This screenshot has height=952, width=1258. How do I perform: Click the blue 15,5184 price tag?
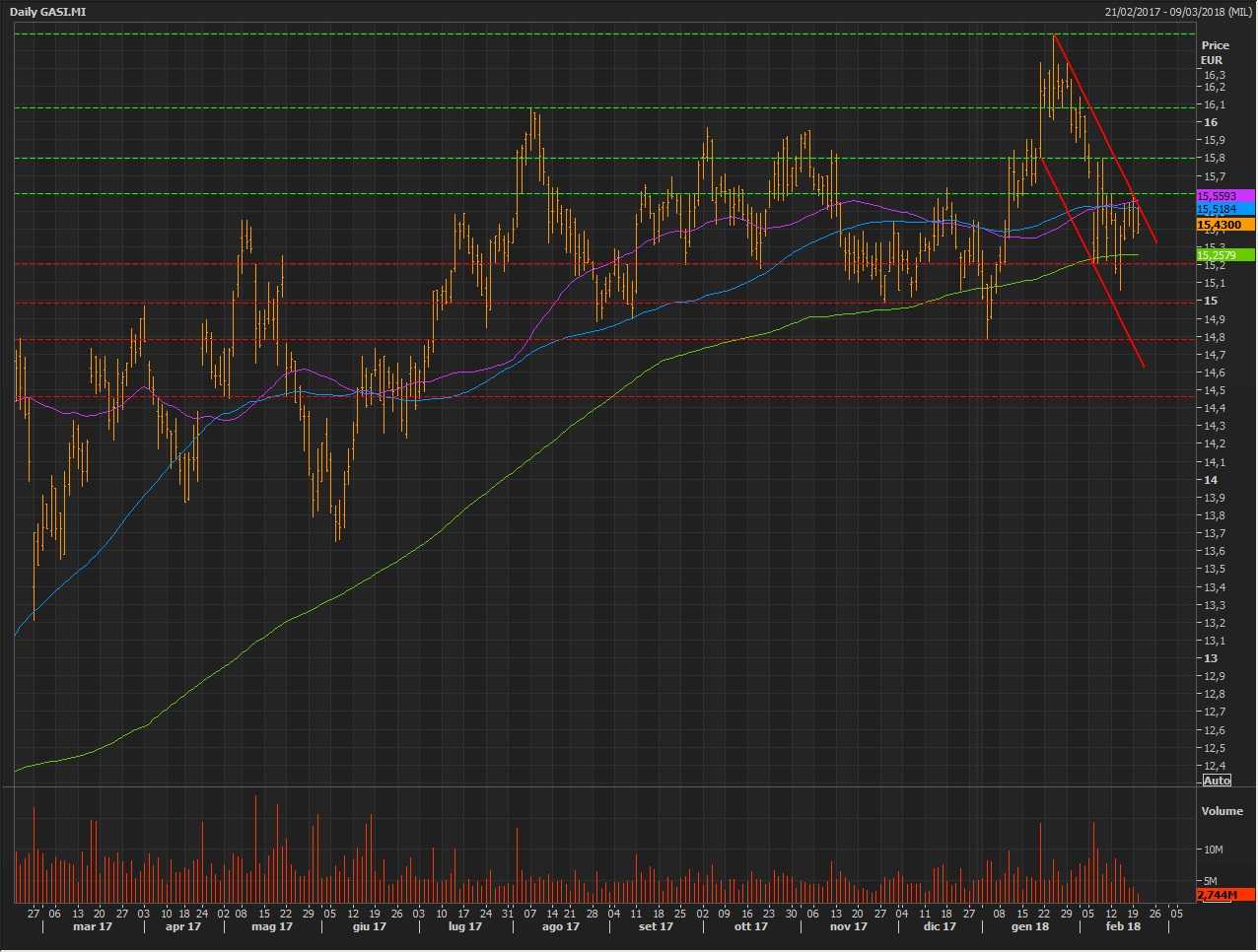point(1224,209)
